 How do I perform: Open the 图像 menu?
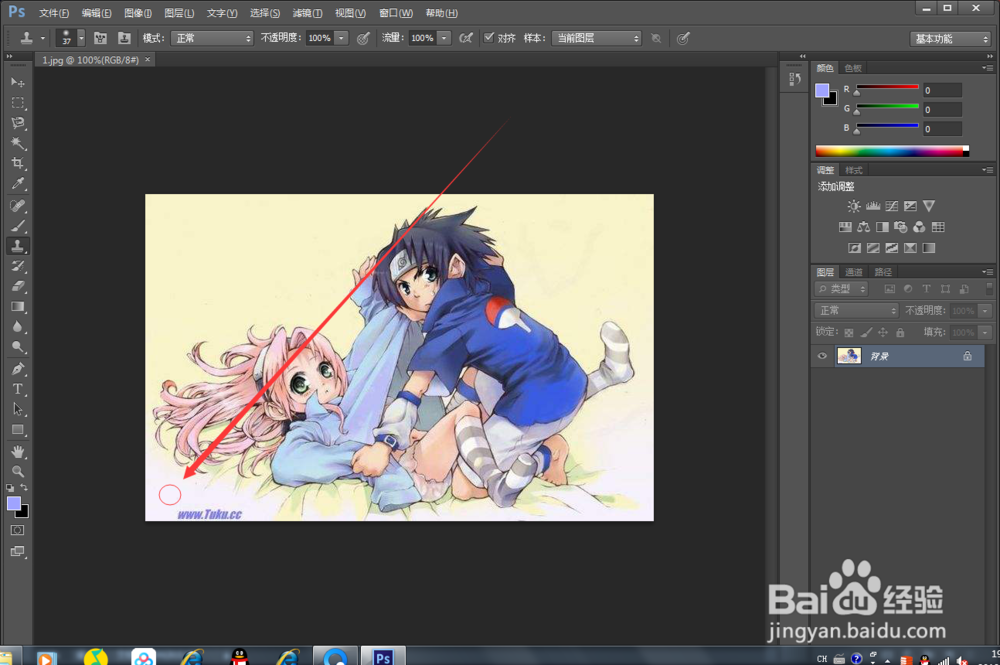(x=138, y=13)
